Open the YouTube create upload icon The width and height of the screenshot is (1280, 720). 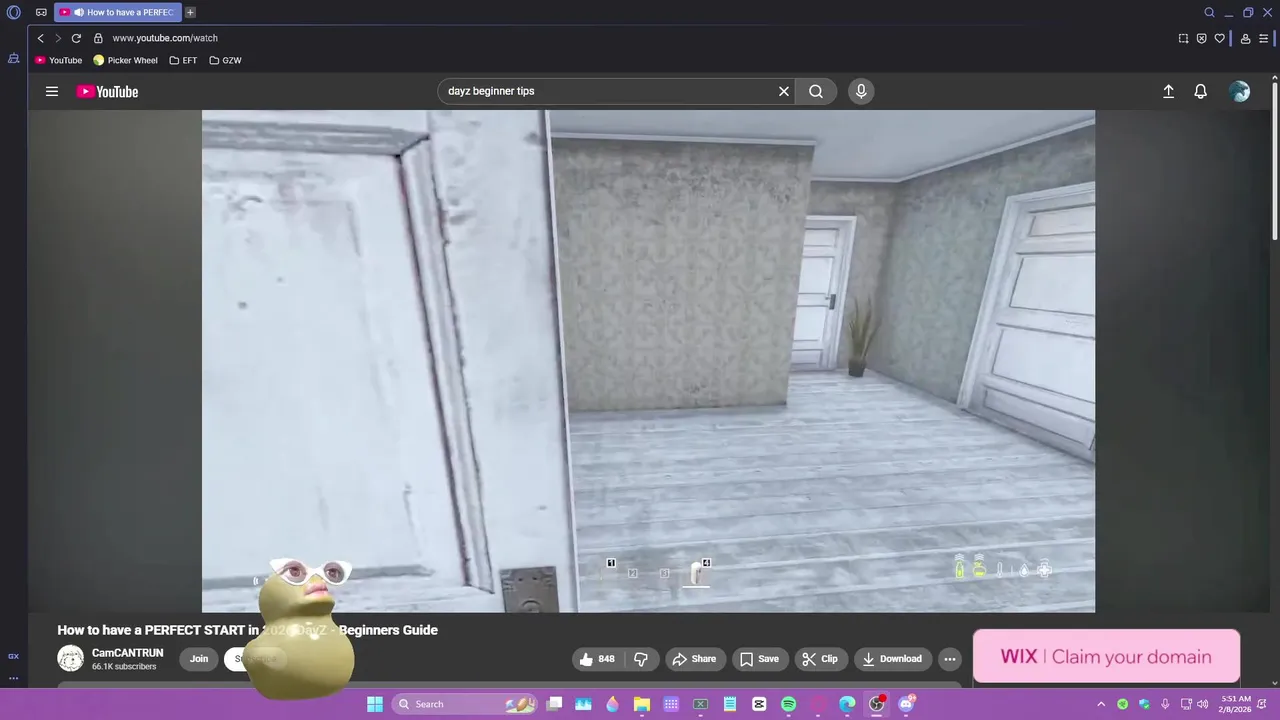(1168, 91)
